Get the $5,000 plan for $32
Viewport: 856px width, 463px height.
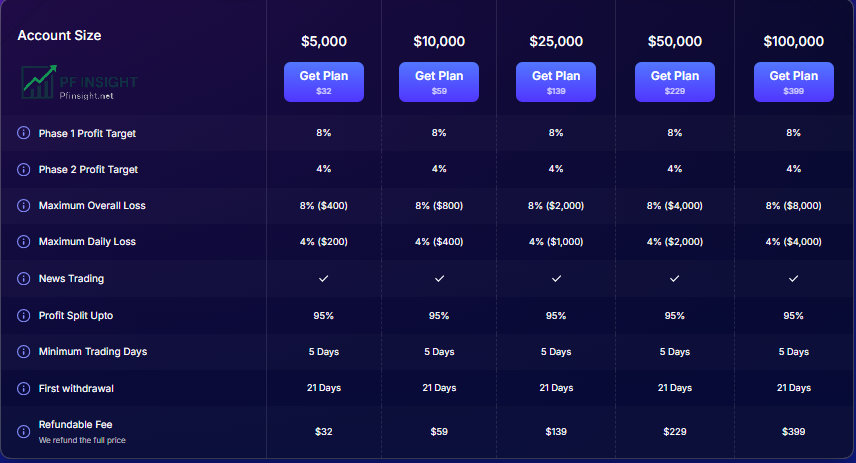pyautogui.click(x=324, y=82)
